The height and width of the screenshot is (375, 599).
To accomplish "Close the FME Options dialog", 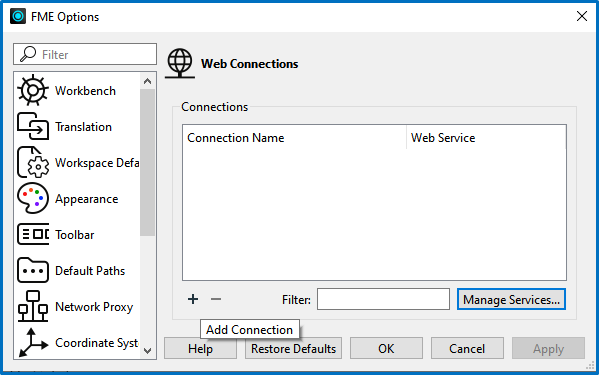I will pos(582,16).
